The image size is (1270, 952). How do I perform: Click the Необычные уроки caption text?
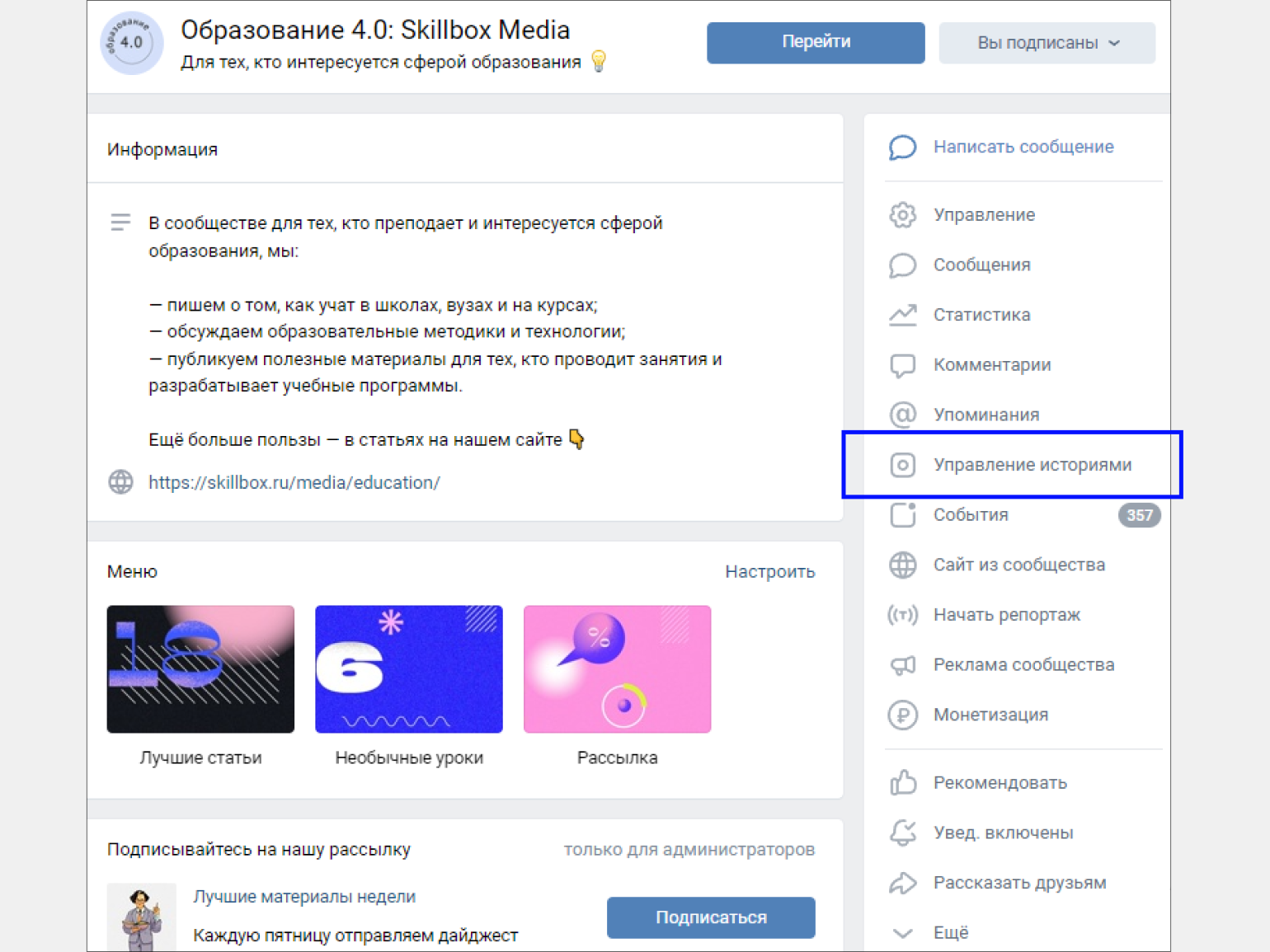[409, 757]
